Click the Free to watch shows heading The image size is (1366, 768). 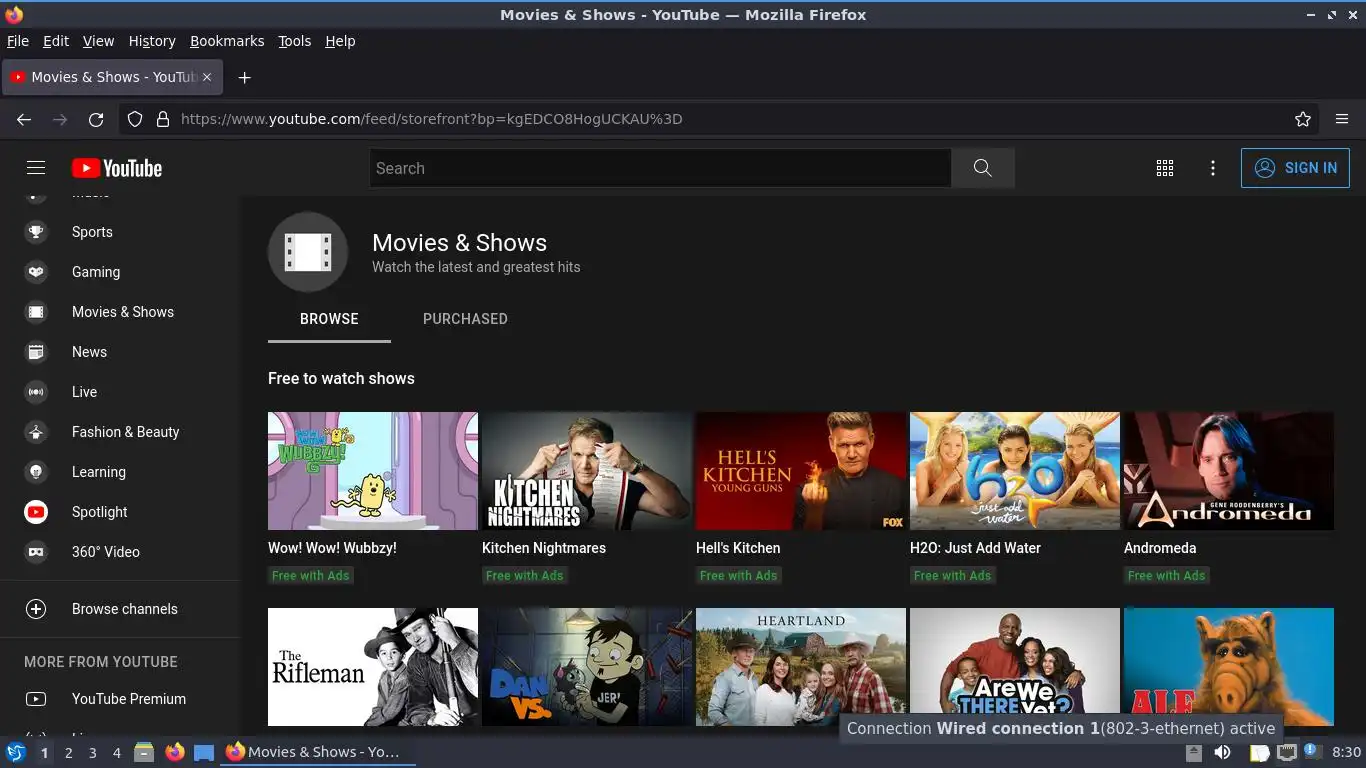341,378
